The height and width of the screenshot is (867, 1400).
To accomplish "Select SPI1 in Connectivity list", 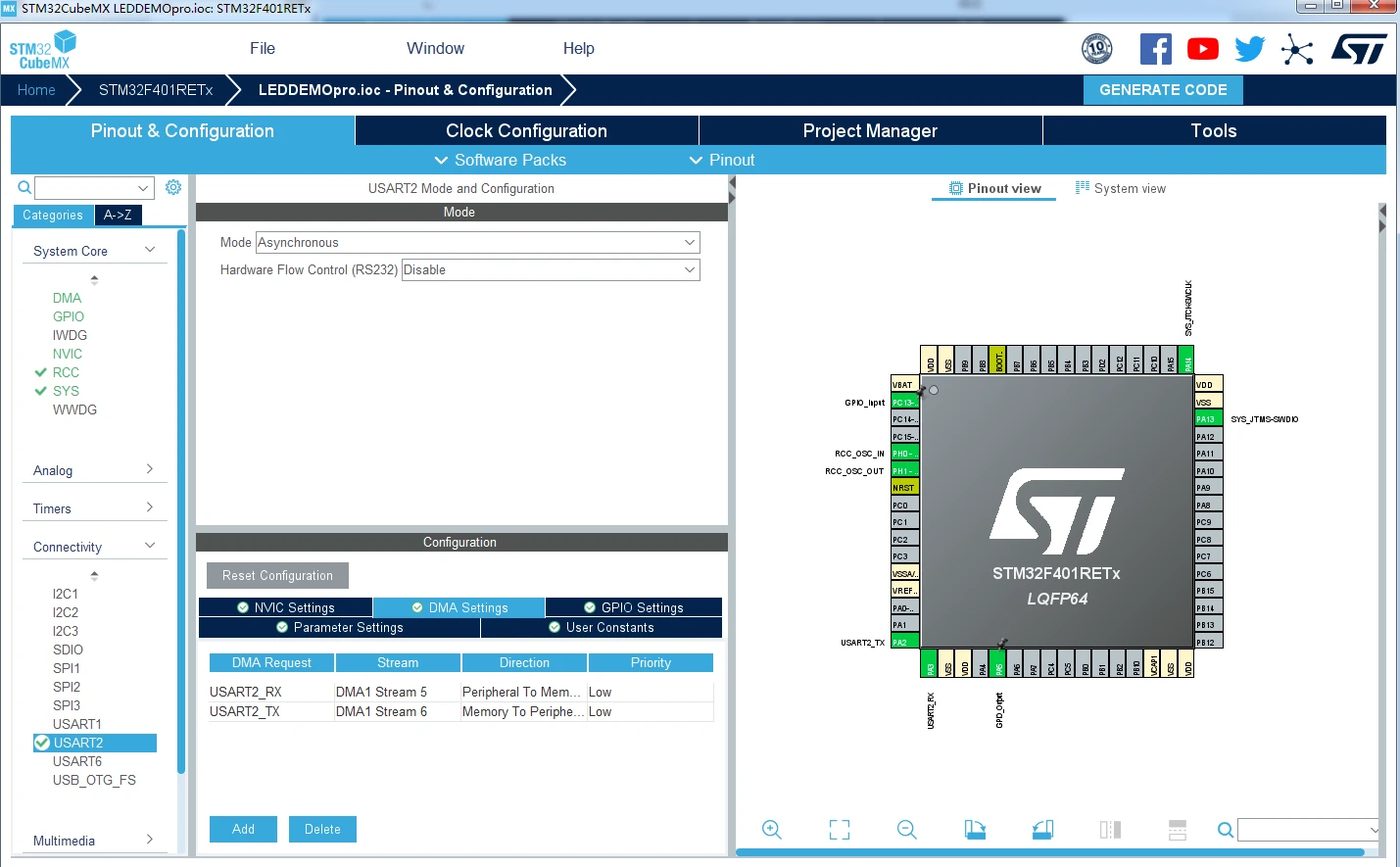I will tap(67, 668).
